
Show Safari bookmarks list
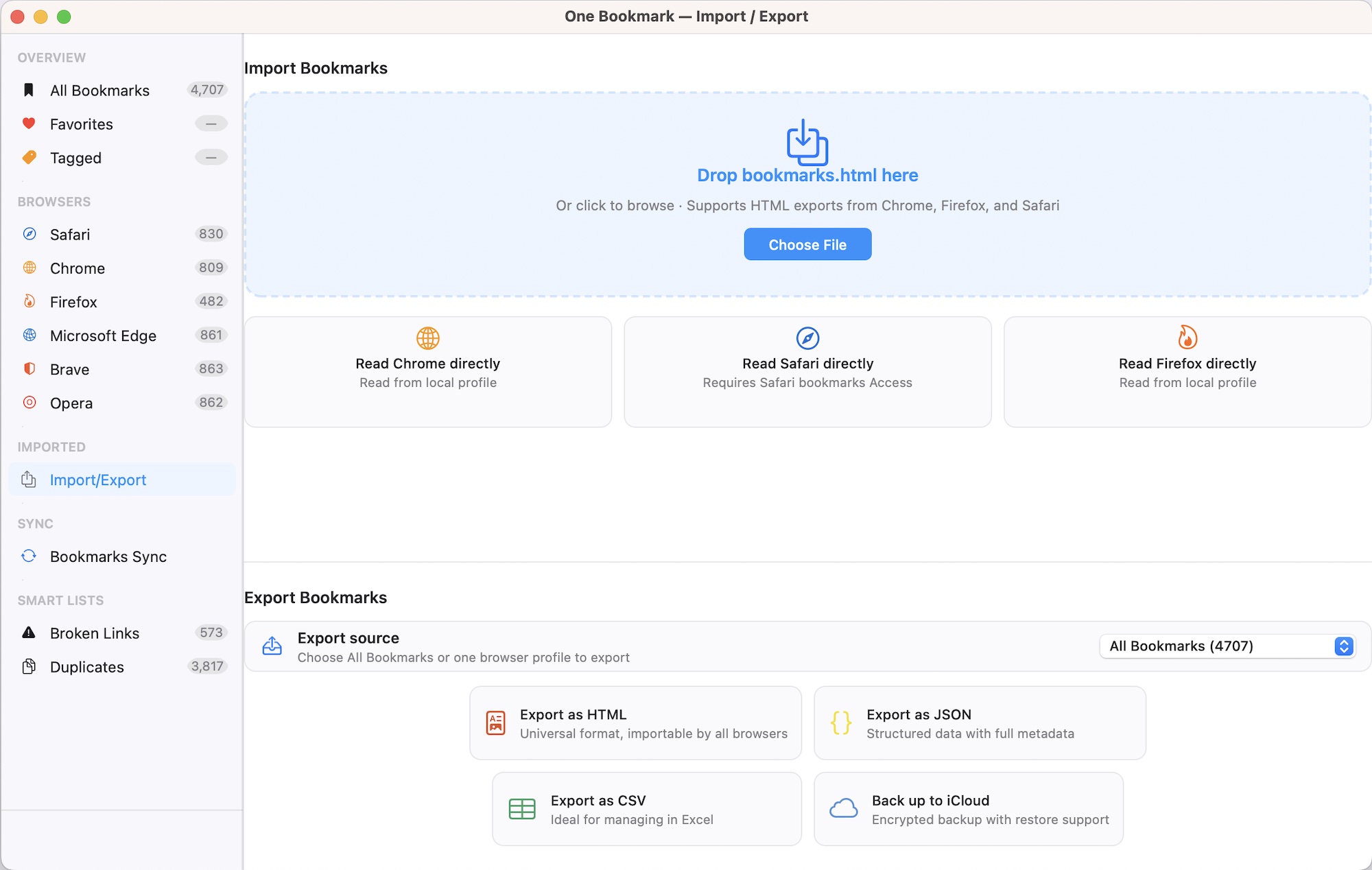coord(122,234)
